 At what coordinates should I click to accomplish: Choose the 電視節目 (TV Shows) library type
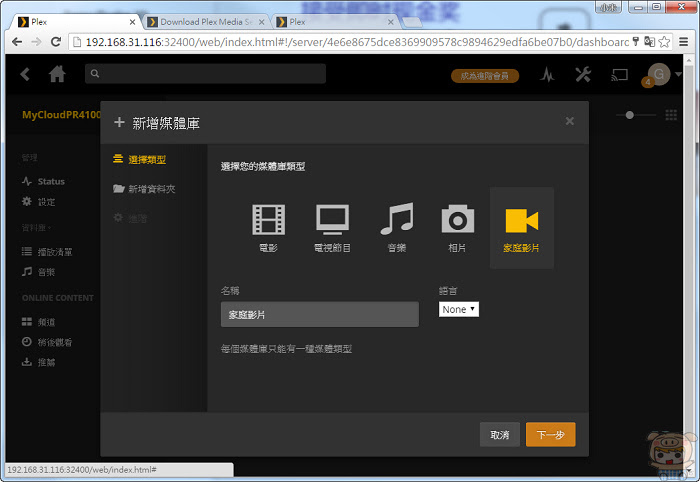point(332,228)
